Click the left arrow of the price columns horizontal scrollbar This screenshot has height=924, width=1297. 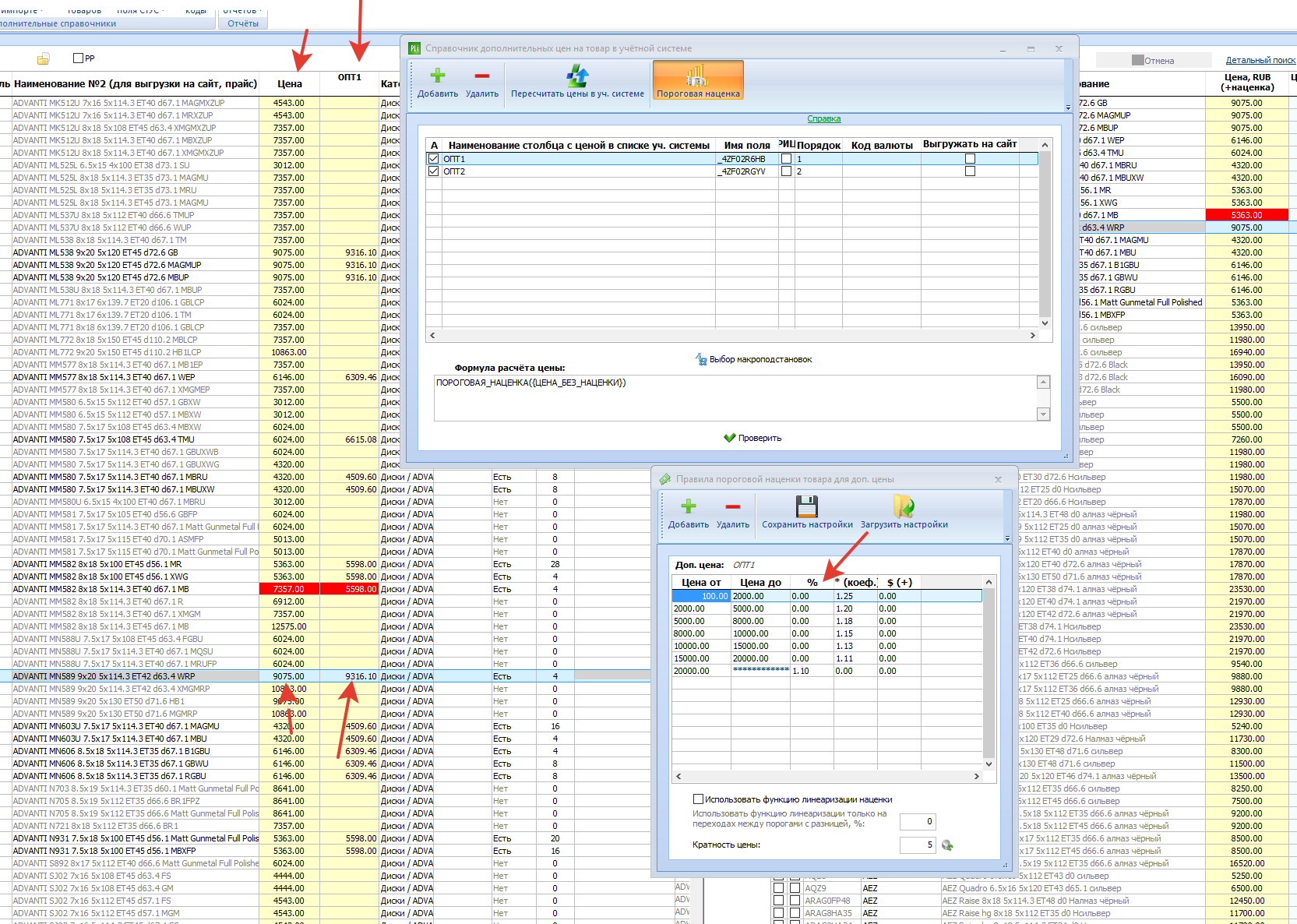pos(432,335)
